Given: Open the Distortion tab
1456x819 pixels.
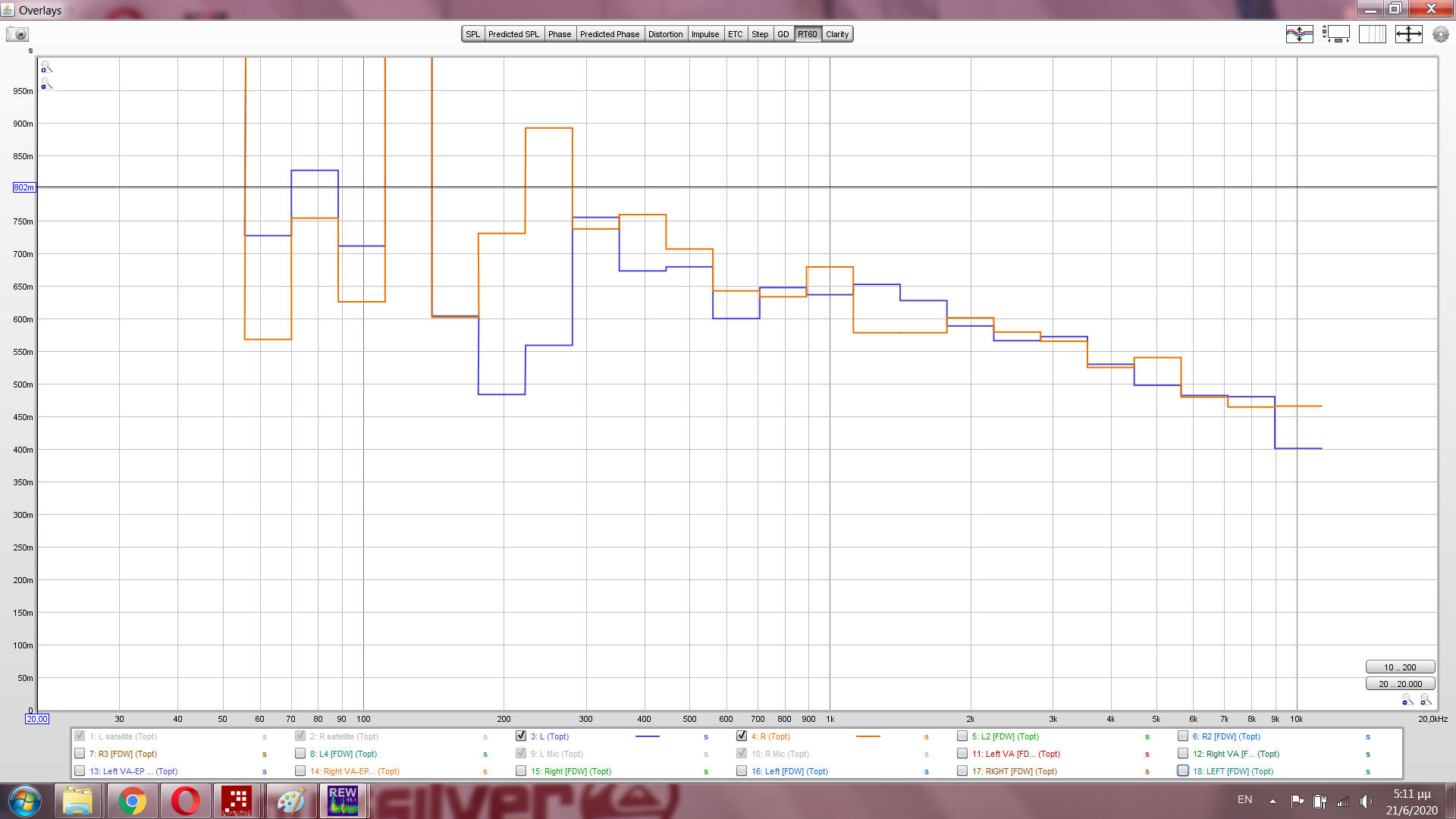Looking at the screenshot, I should click(x=665, y=34).
